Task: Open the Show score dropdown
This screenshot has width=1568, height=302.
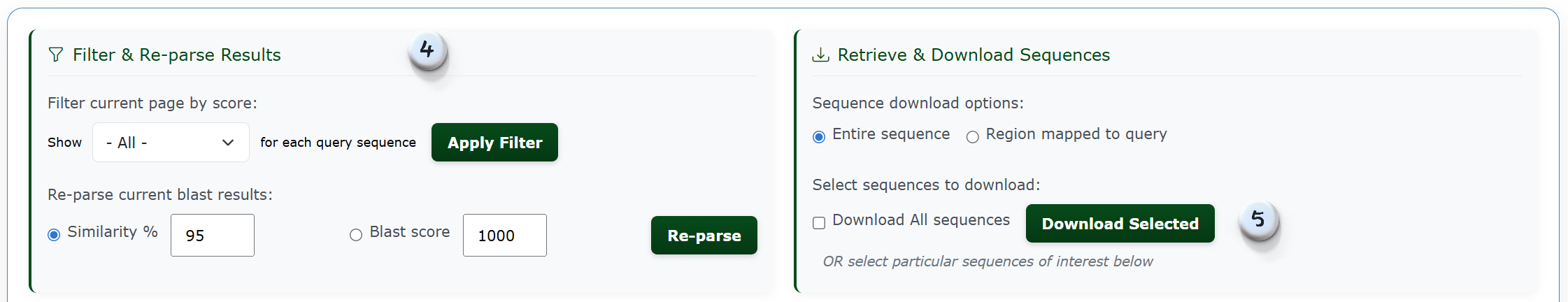Action: coord(171,143)
